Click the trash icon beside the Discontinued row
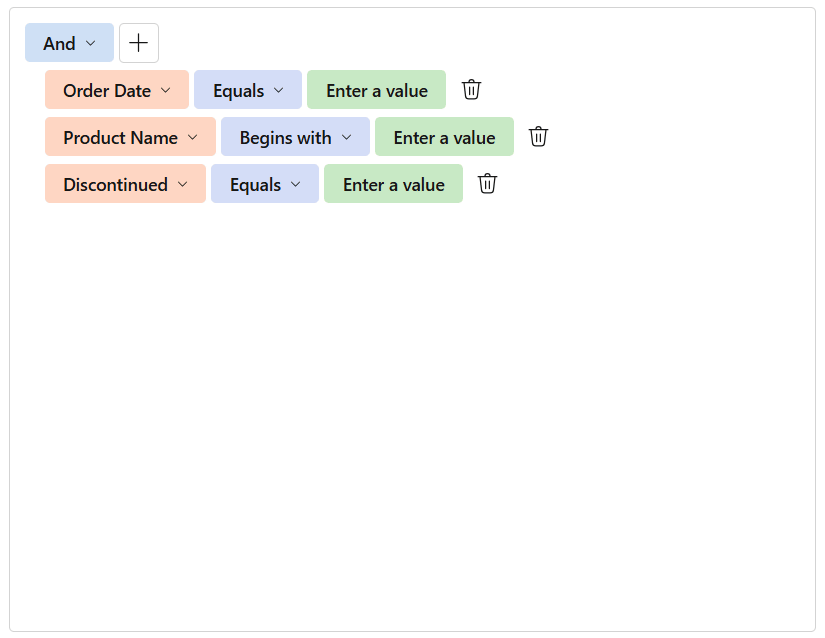This screenshot has width=825, height=638. (x=487, y=183)
